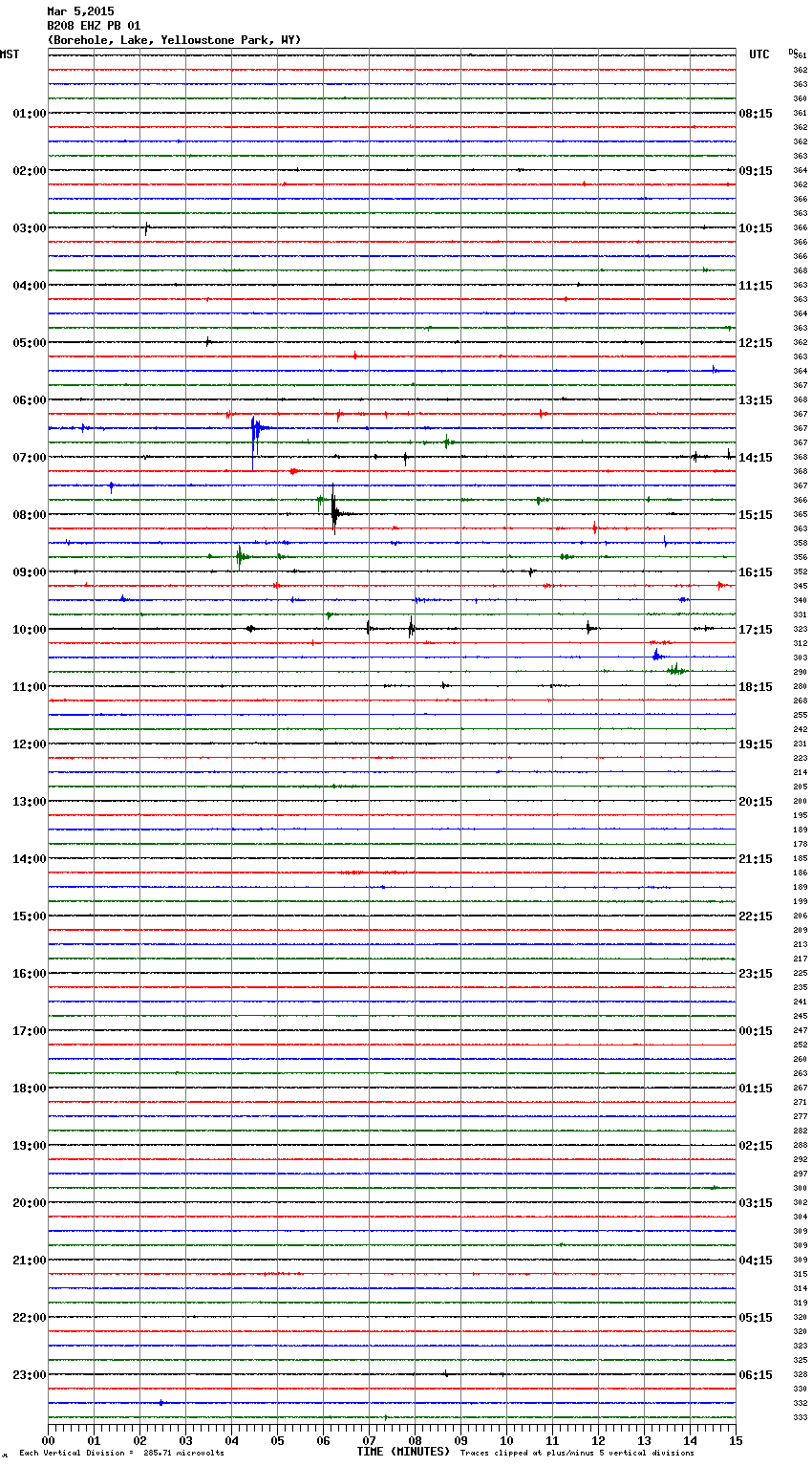Click the '17:15' UTC time label
This screenshot has height=1466, width=812.
[x=756, y=630]
